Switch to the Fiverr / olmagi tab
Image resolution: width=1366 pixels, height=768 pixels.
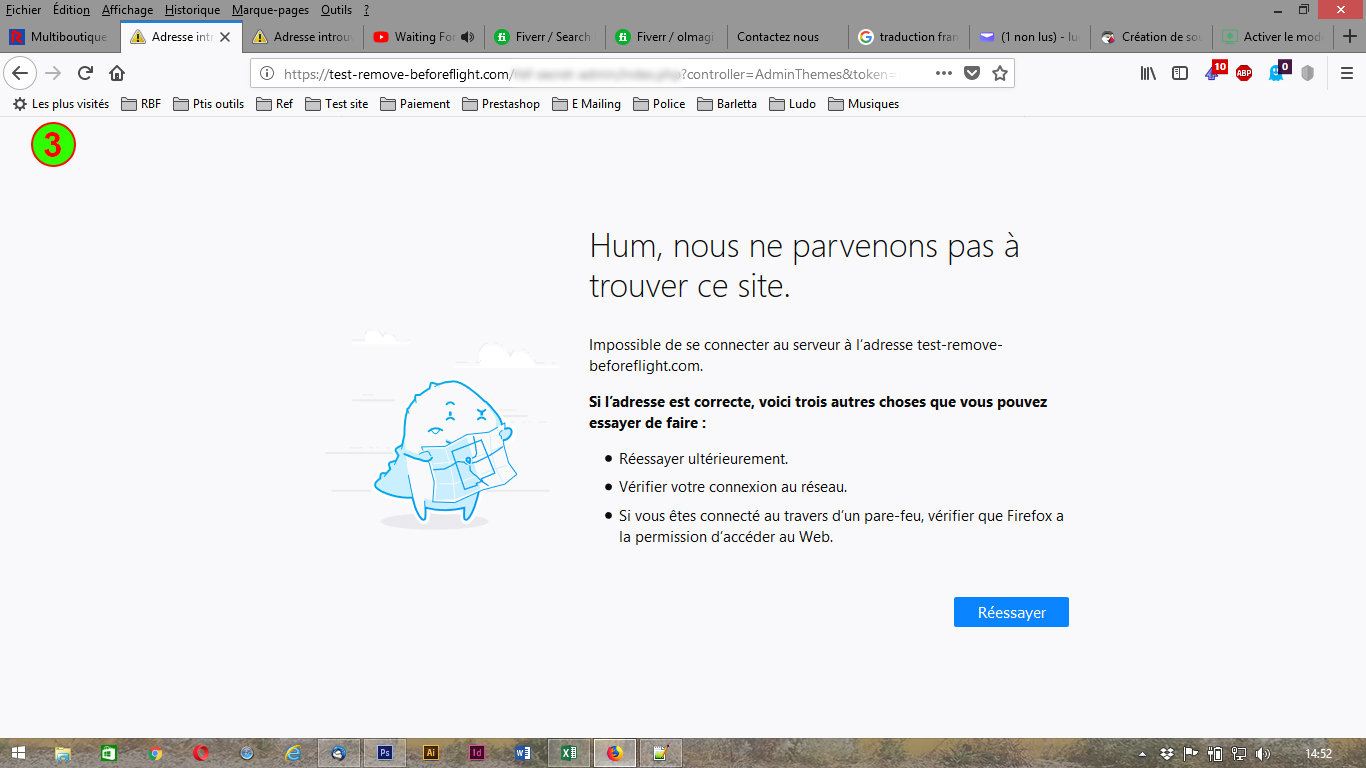click(667, 37)
